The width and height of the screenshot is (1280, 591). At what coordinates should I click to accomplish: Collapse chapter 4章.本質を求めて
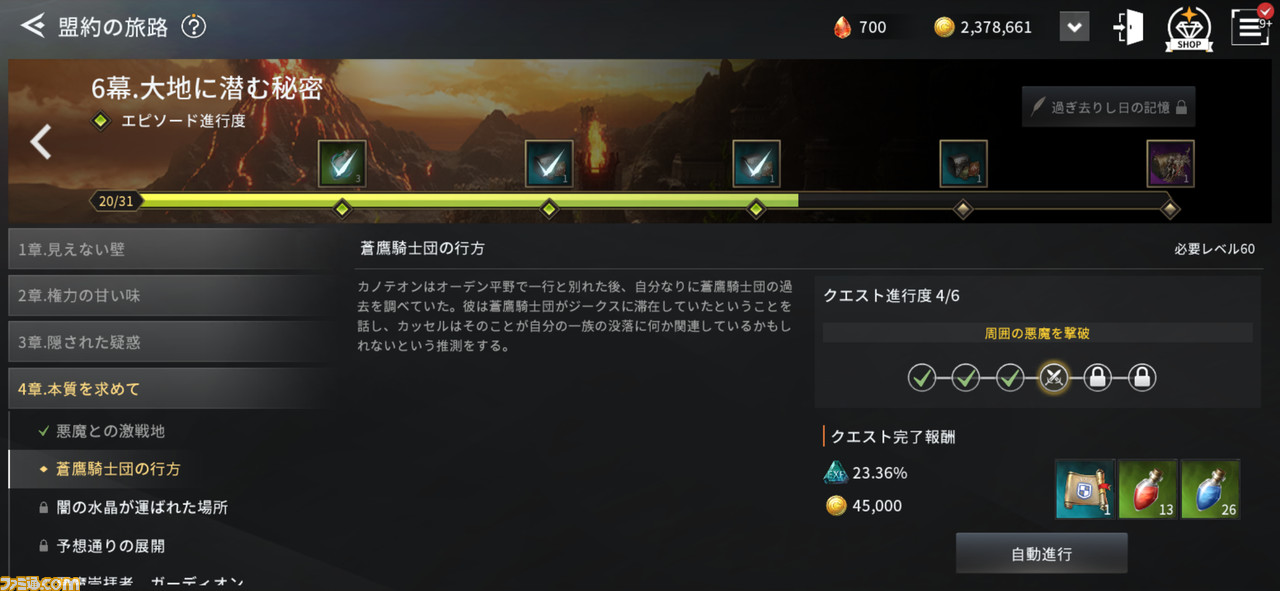168,388
